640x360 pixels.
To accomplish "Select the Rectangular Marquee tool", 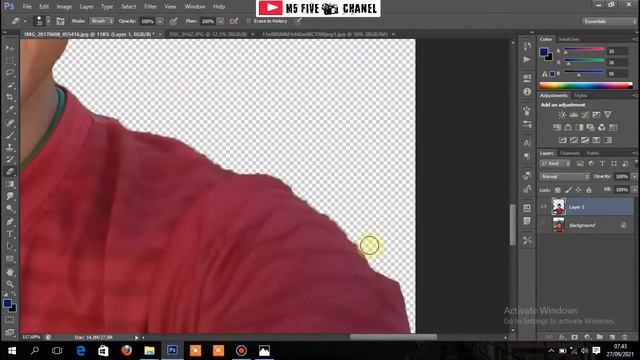I will [10, 61].
